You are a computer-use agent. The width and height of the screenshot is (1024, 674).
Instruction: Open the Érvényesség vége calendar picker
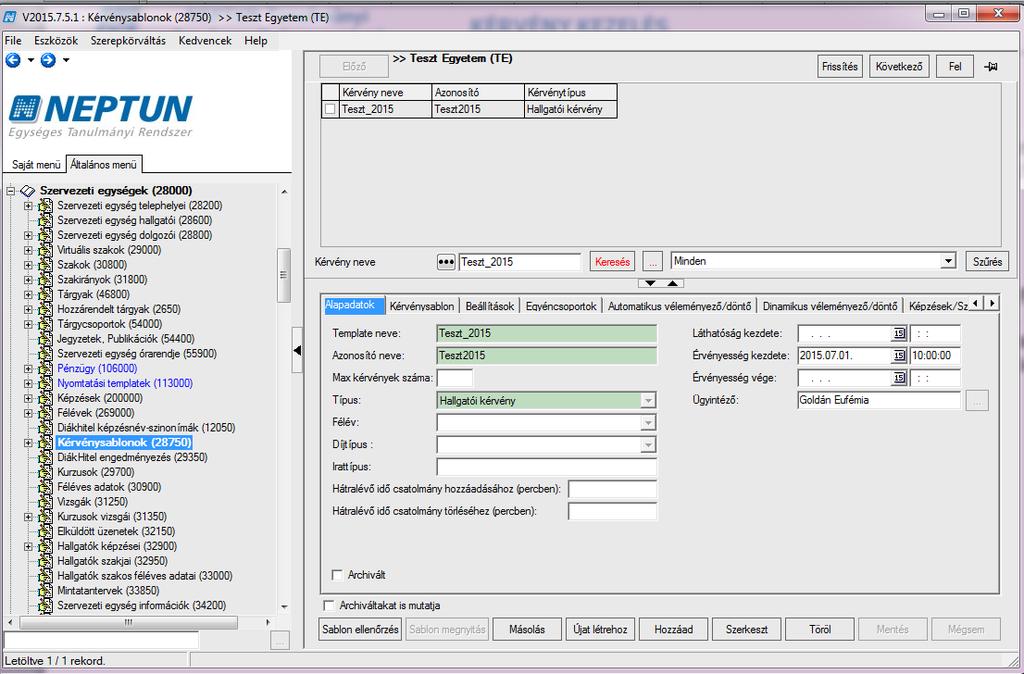[899, 378]
